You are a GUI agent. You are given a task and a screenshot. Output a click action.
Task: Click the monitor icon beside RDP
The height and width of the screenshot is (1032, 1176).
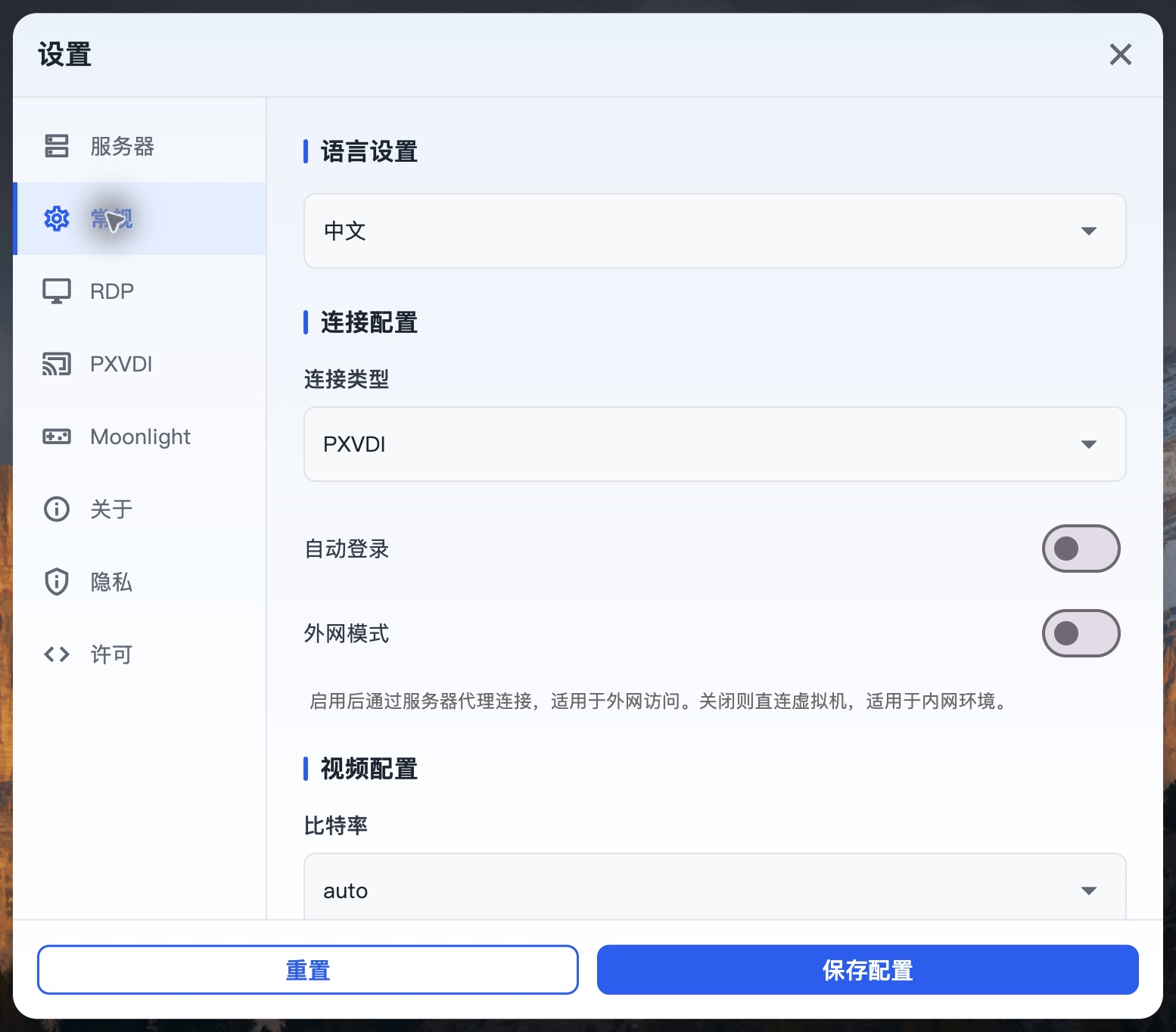click(x=57, y=291)
